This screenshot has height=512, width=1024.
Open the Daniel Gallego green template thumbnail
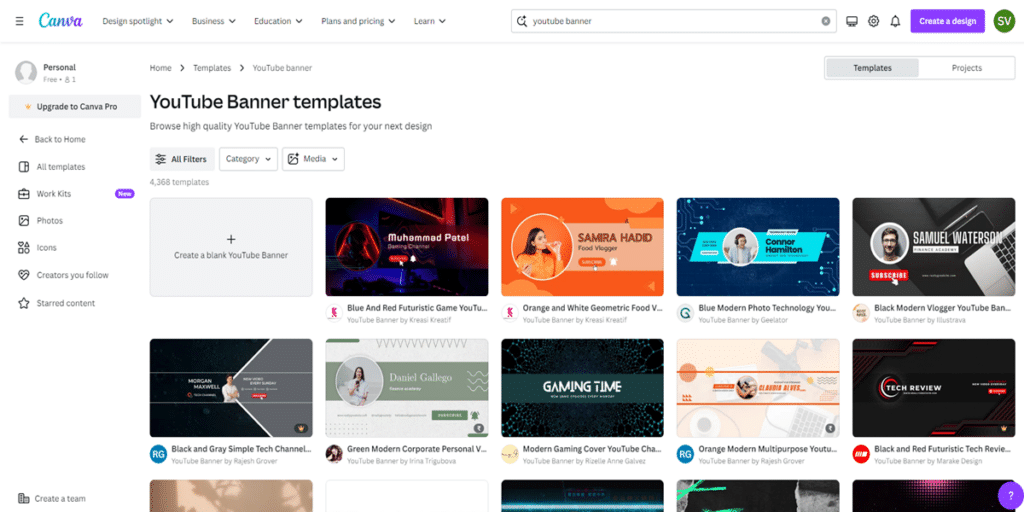click(x=407, y=388)
